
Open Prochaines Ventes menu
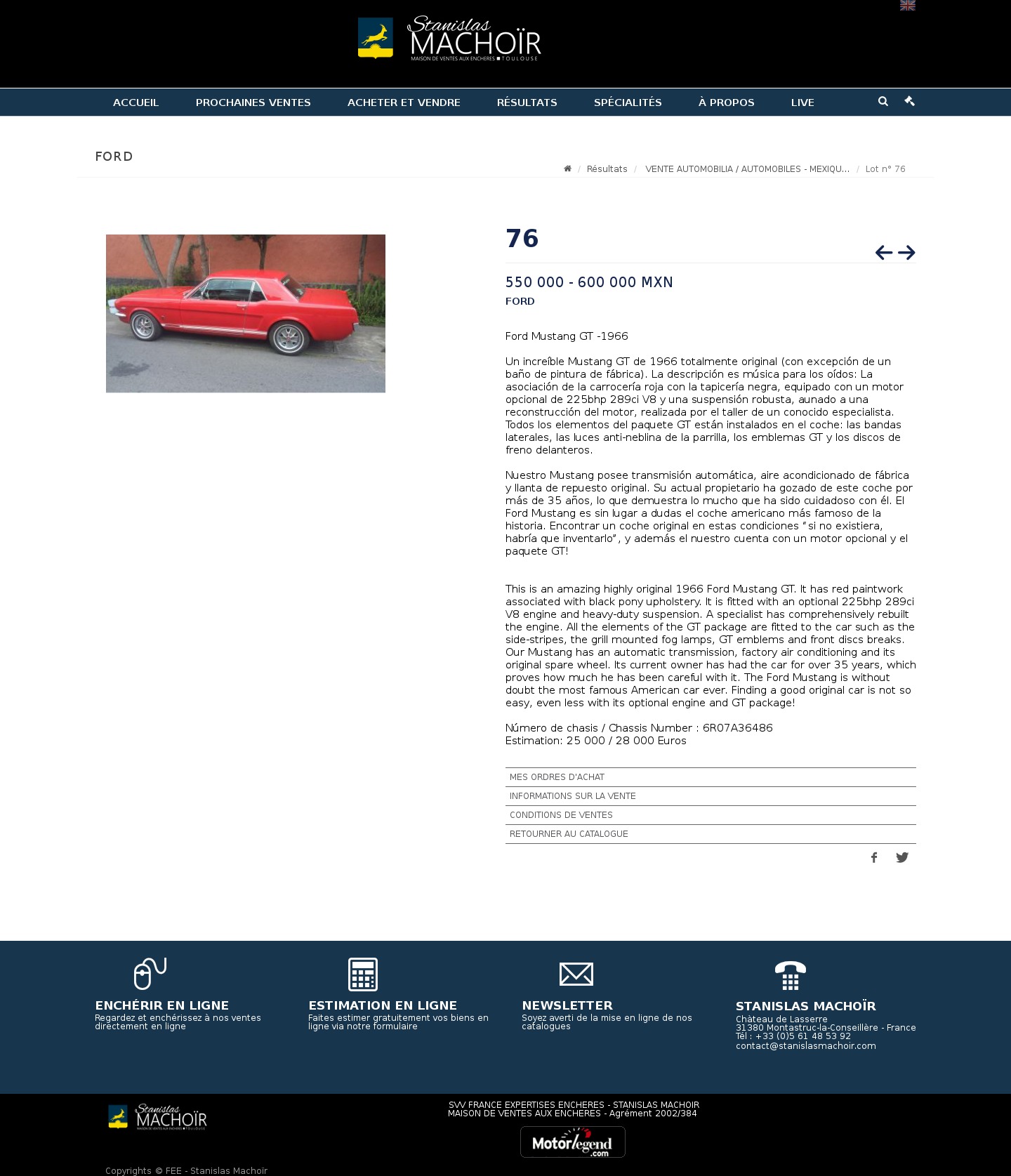coord(253,103)
